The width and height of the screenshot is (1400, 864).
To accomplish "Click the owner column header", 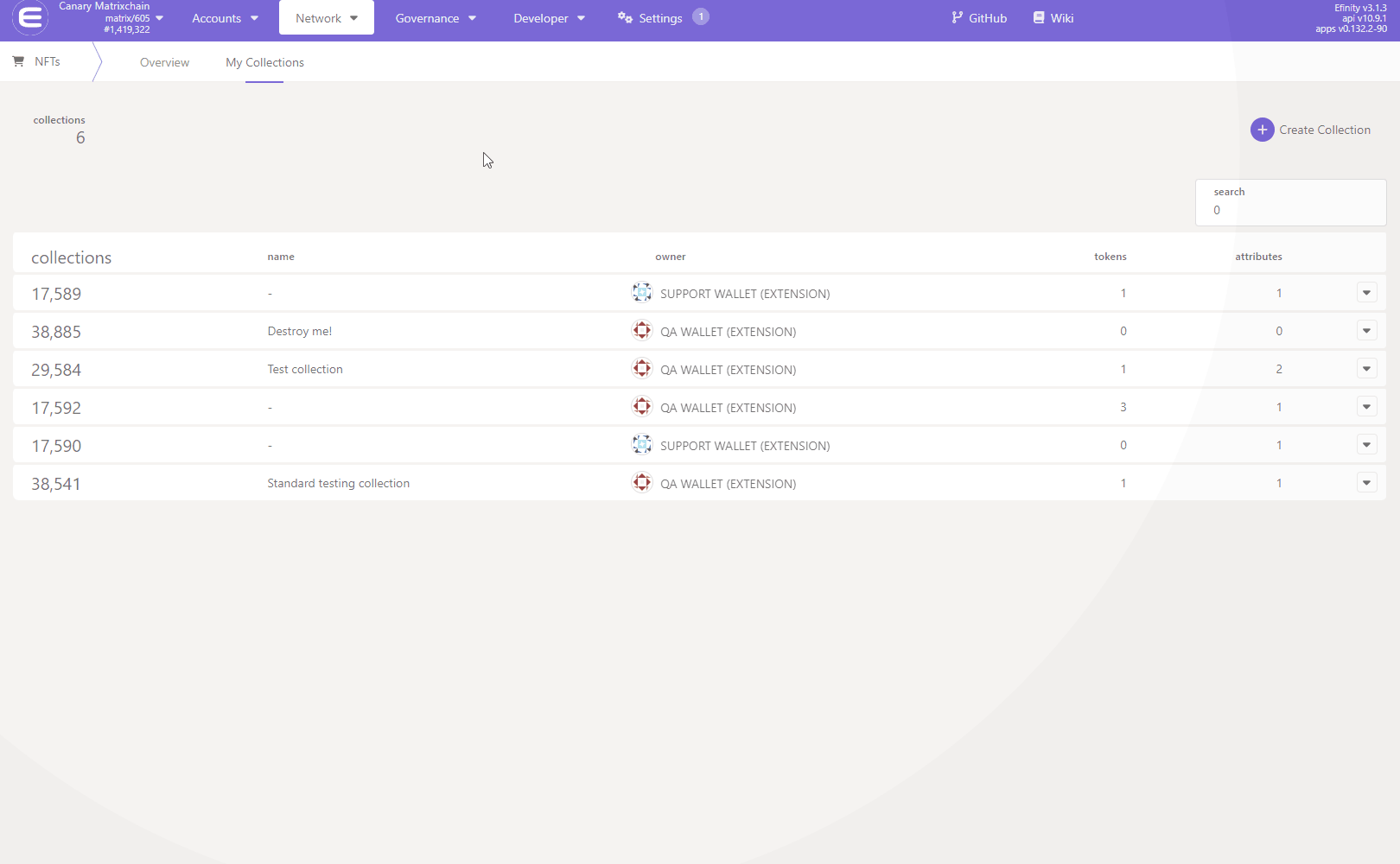I will pyautogui.click(x=671, y=257).
